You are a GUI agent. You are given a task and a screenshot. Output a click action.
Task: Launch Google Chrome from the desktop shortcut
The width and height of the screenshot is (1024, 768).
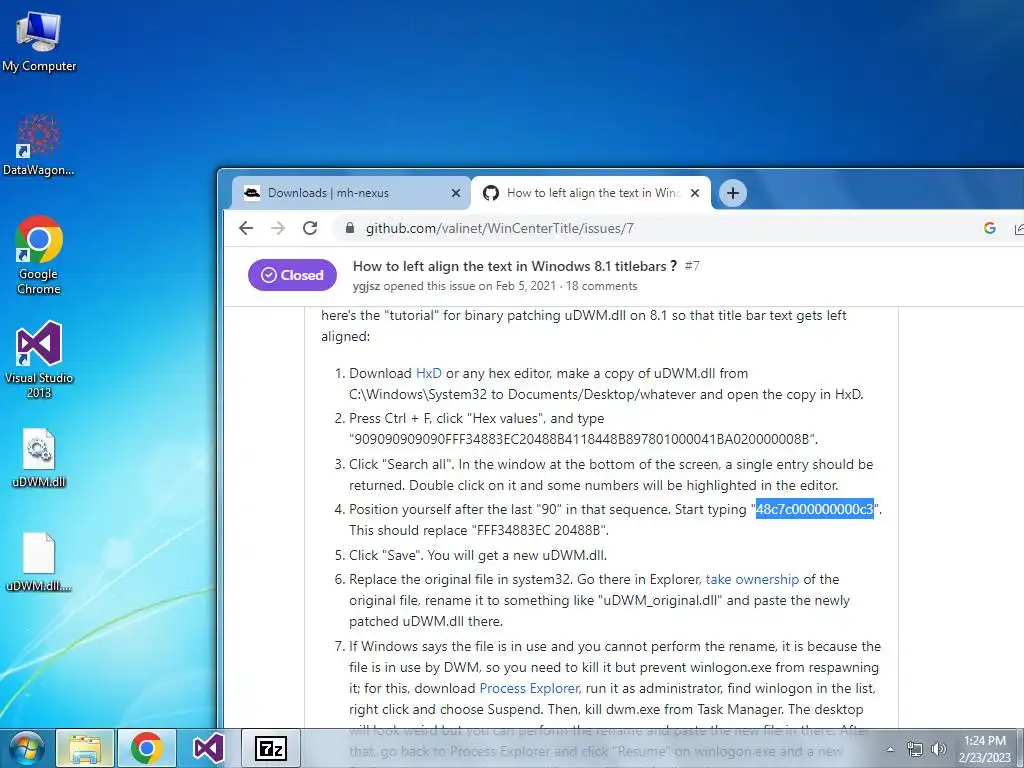(x=39, y=255)
